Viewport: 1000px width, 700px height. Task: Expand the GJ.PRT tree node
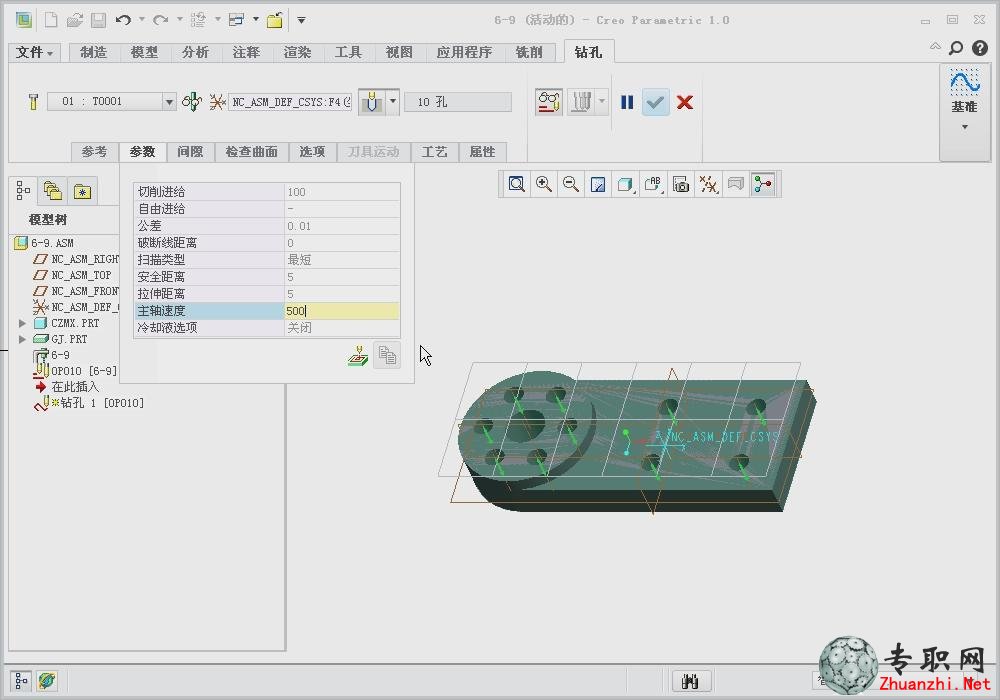22,339
